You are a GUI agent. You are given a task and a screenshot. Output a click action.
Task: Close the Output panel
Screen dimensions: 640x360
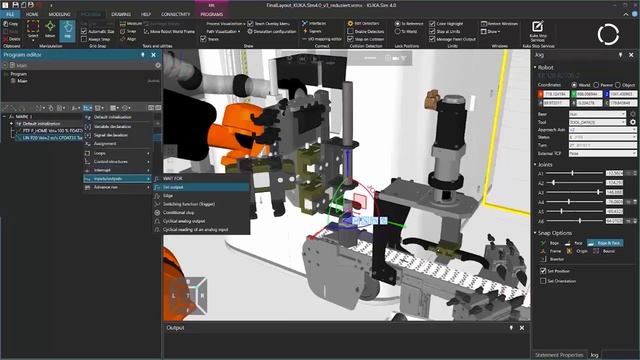[522, 328]
